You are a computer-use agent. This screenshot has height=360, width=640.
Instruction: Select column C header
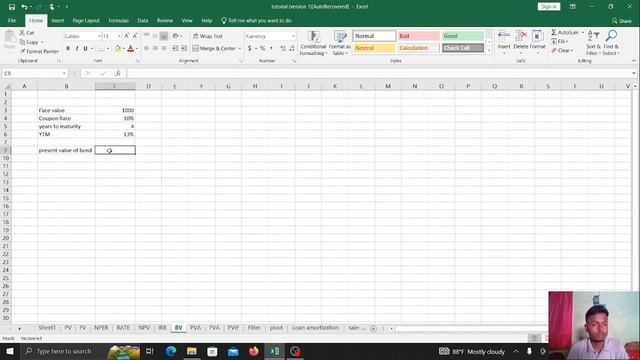pyautogui.click(x=115, y=86)
